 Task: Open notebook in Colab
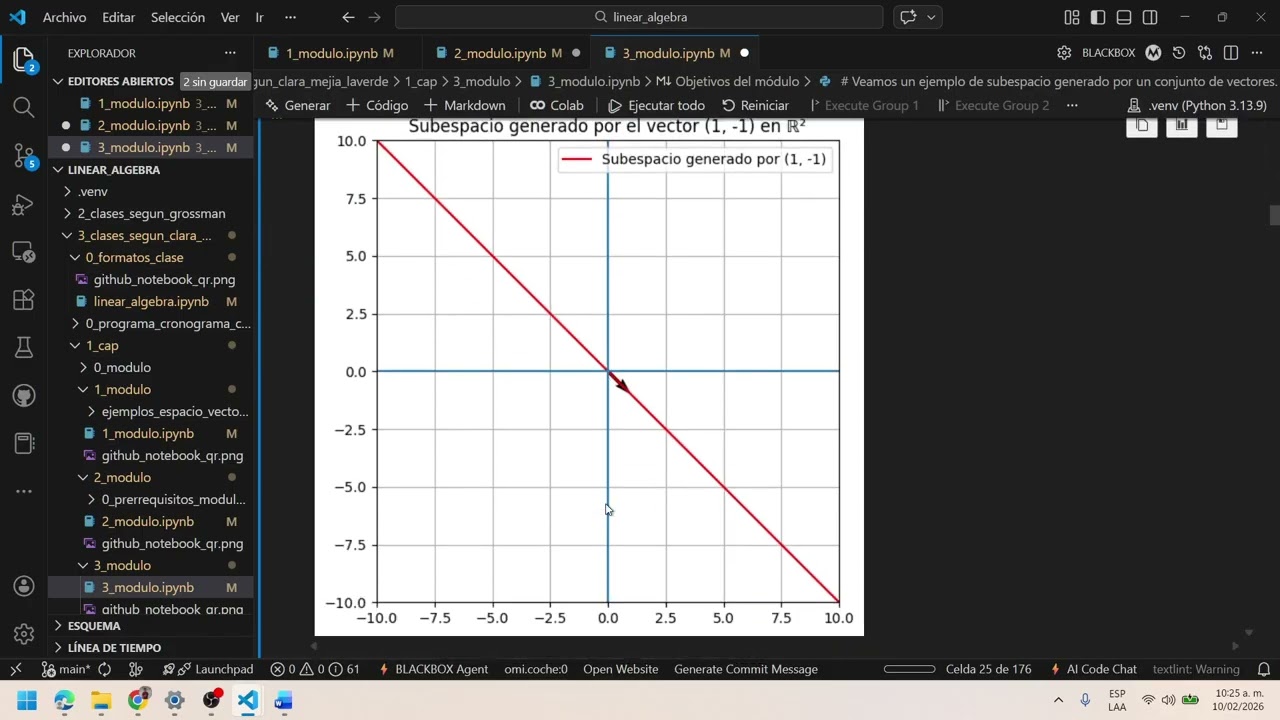[x=557, y=105]
